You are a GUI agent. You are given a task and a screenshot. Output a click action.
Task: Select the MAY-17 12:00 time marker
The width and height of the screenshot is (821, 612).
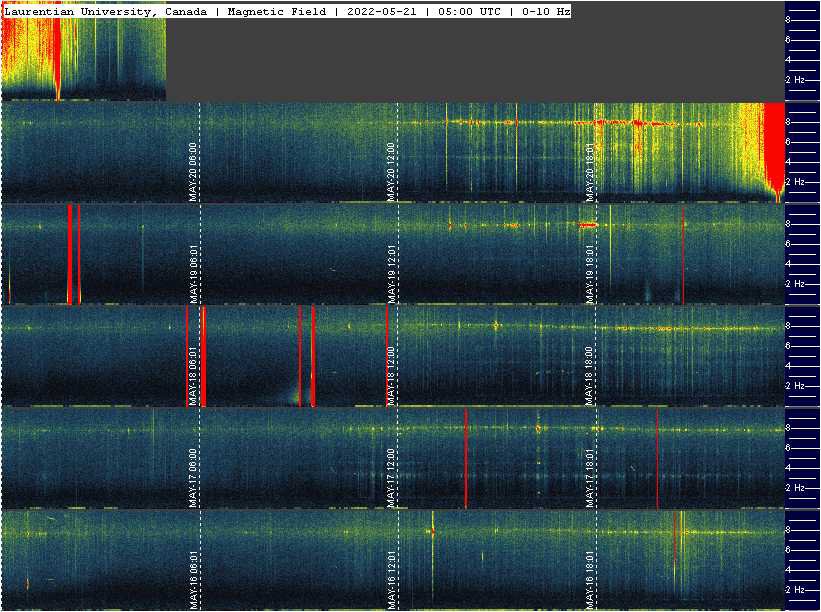tap(392, 478)
